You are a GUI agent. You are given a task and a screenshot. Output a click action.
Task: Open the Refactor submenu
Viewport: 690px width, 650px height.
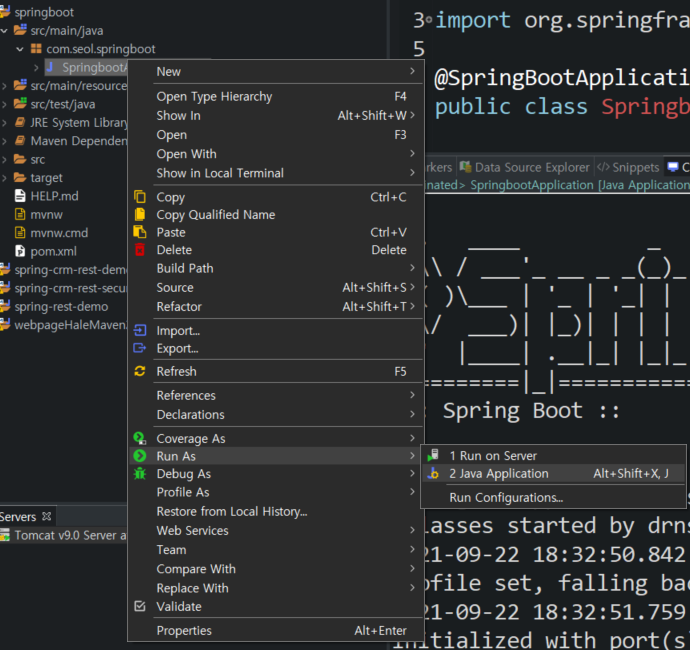275,306
